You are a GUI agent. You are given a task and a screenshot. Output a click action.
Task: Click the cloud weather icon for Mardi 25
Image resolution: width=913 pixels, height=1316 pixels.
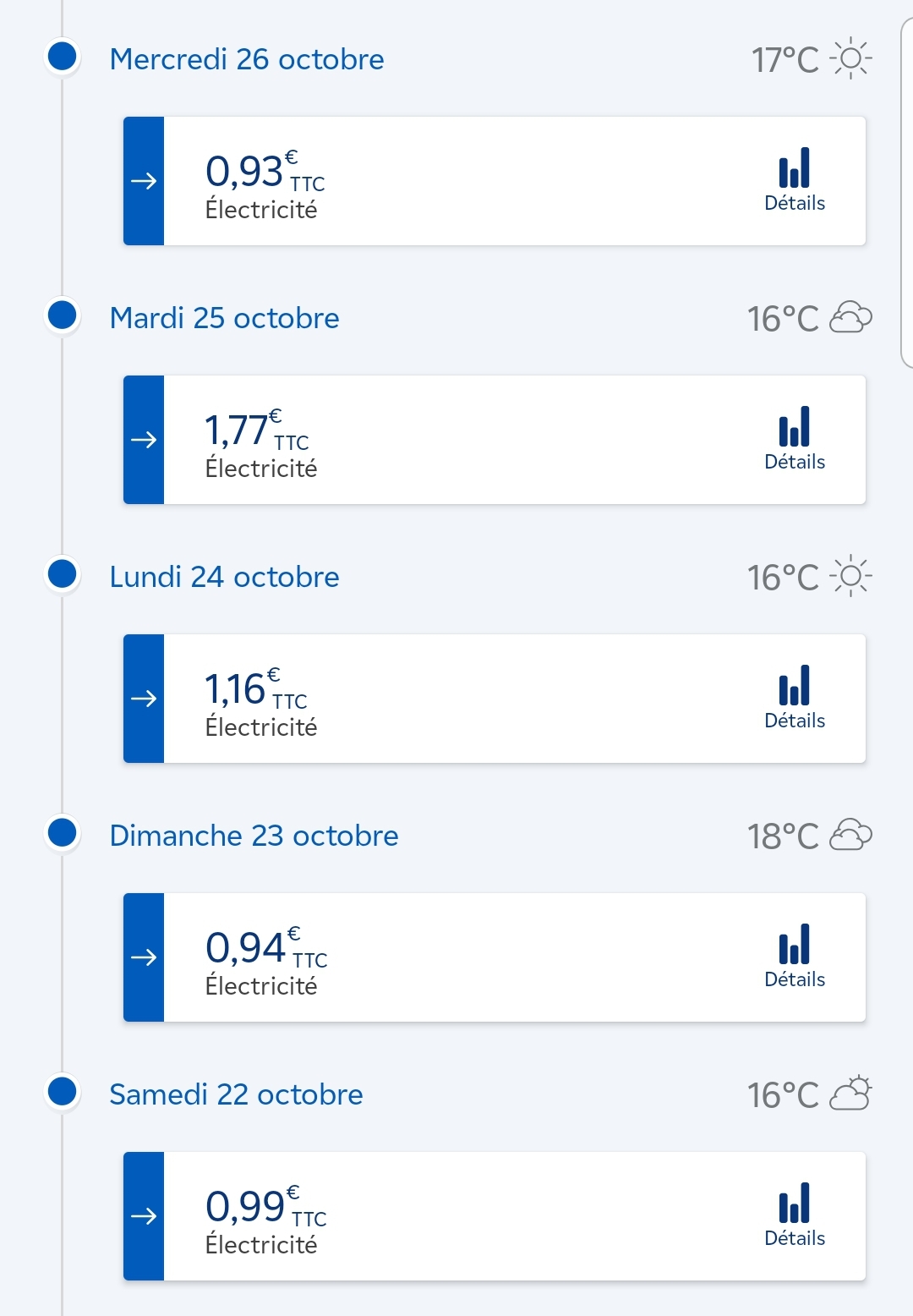[850, 318]
